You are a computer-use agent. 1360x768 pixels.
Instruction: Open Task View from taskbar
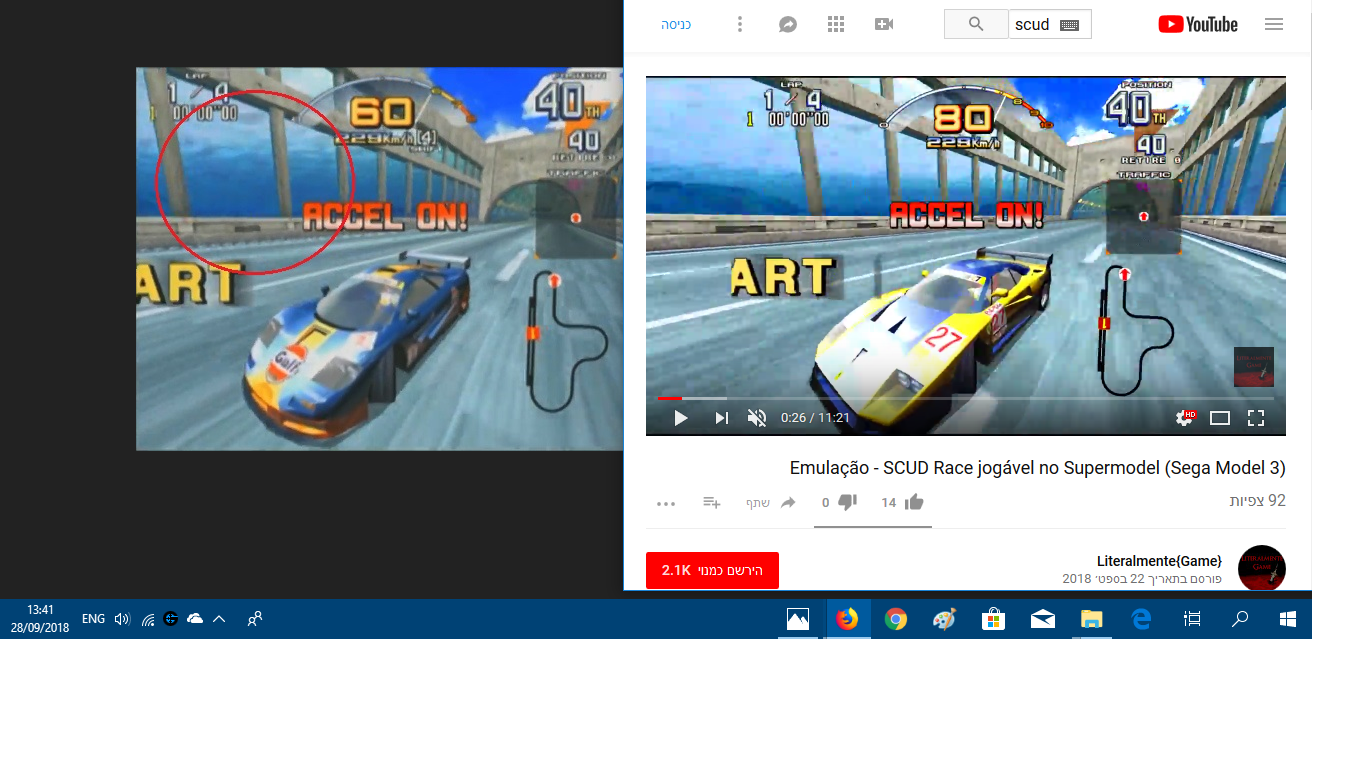tap(1192, 619)
